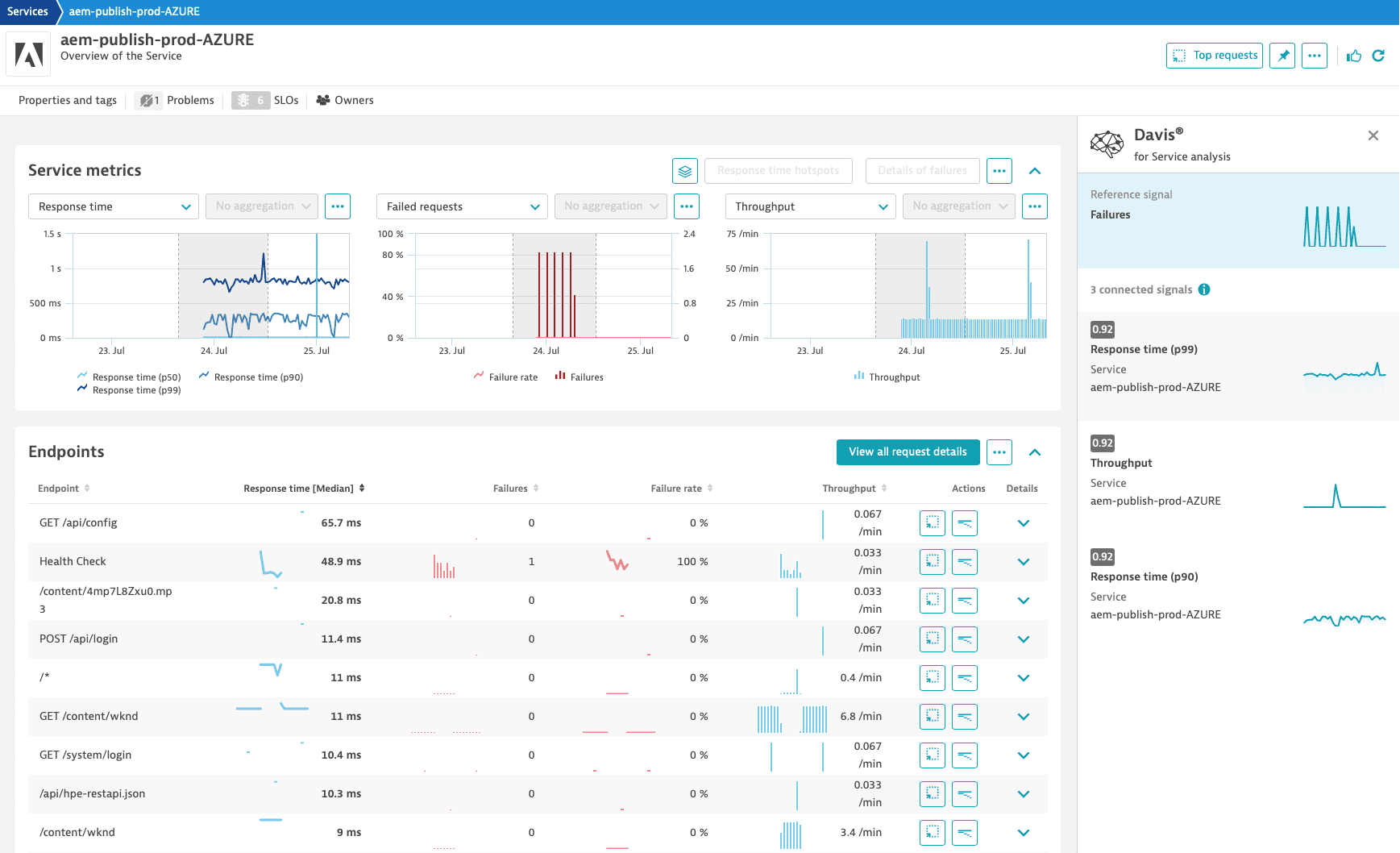Analyze /* endpoint request action

click(933, 678)
